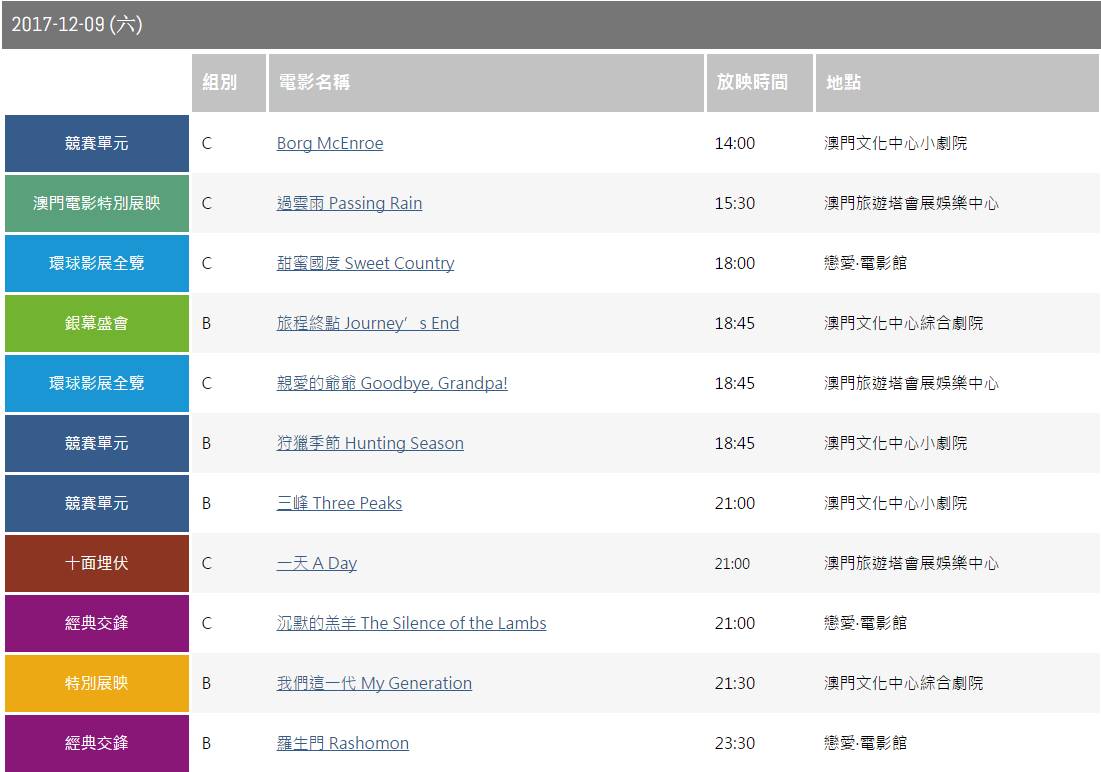The width and height of the screenshot is (1101, 772).
Task: Click 經典交鋒 label beside Silence of the Lambs
Action: click(x=97, y=623)
